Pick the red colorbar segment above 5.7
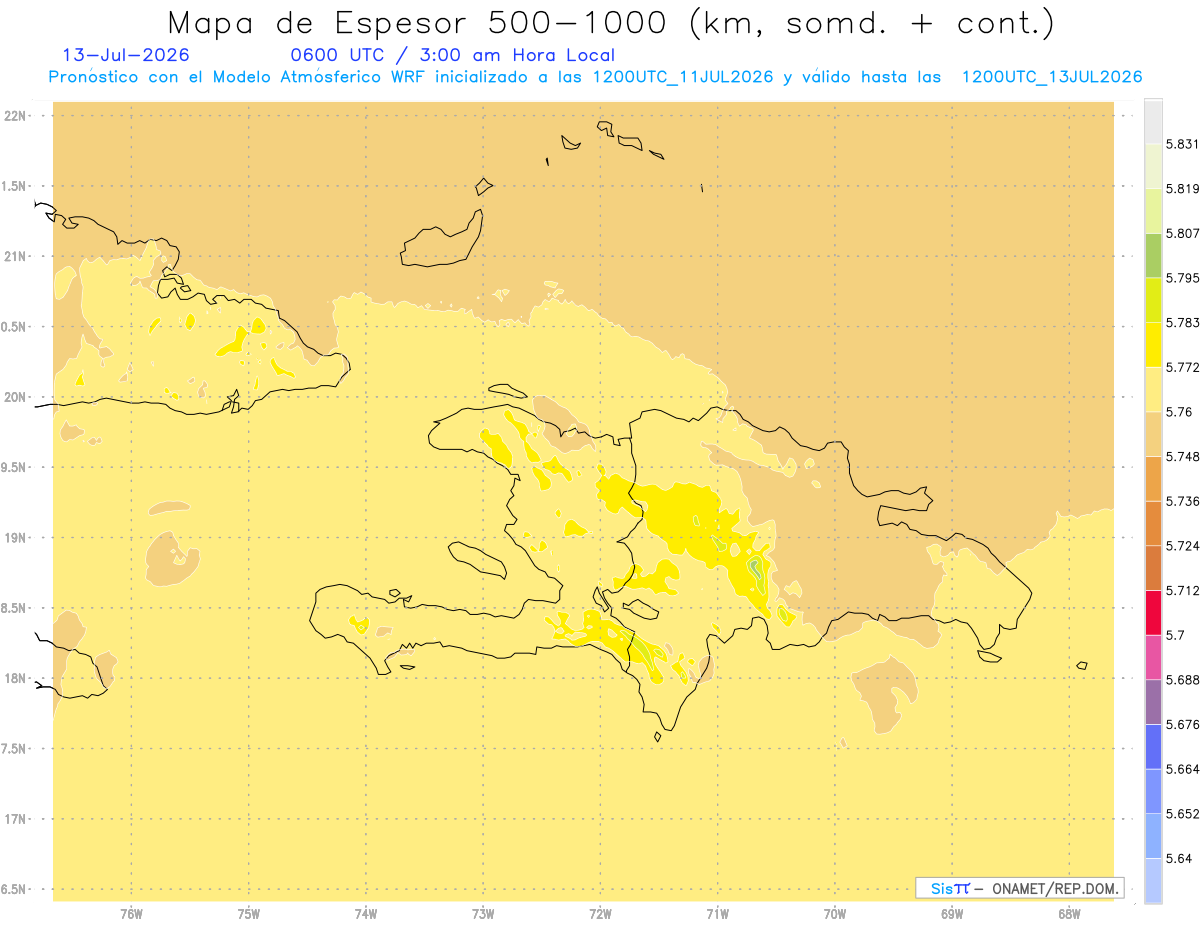This screenshot has width=1200, height=927. point(1153,613)
